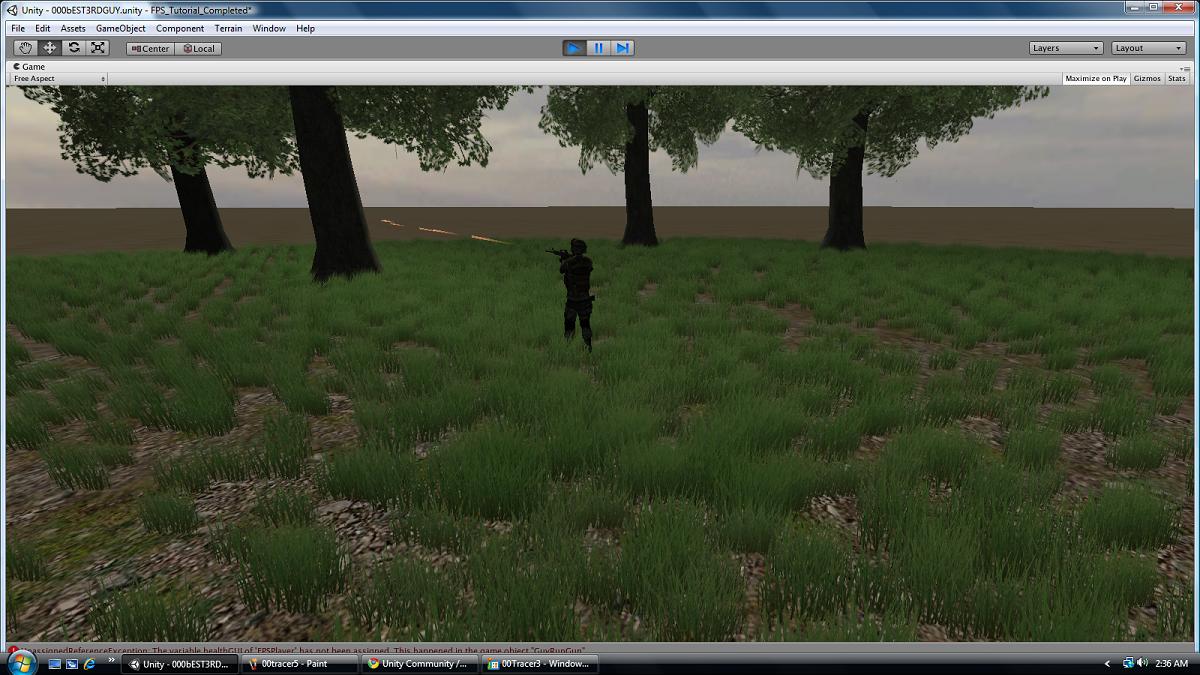The width and height of the screenshot is (1200, 675).
Task: Toggle the Gizmos button
Action: click(1146, 78)
